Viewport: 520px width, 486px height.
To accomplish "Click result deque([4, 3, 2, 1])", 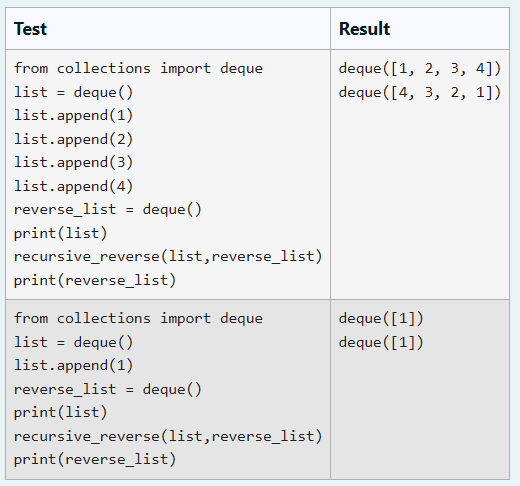I will pos(420,92).
